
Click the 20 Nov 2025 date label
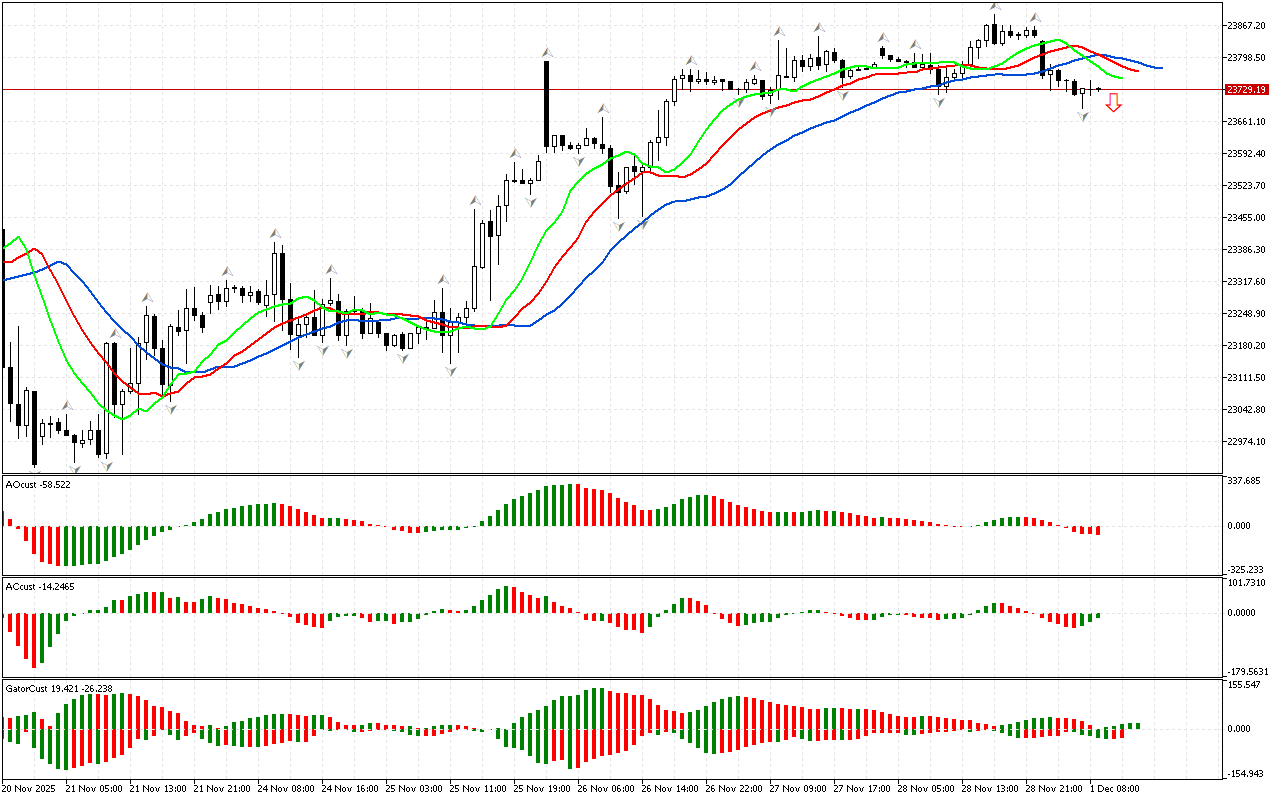click(x=30, y=788)
